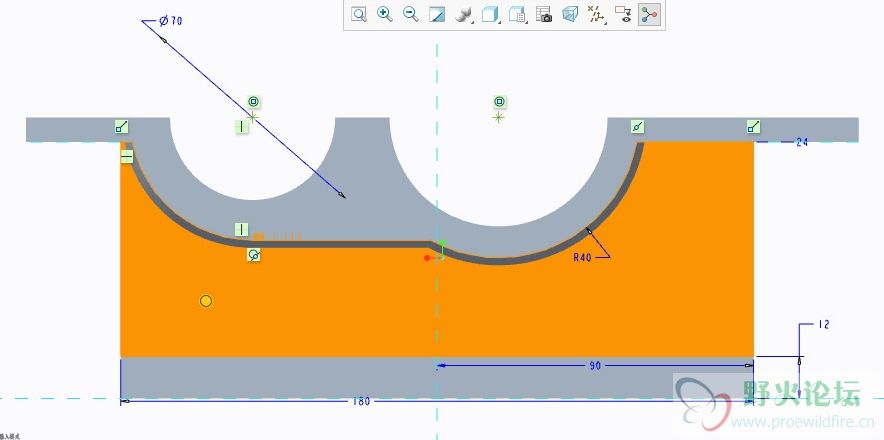The image size is (884, 440).
Task: Toggle the Annotation Display eye icon
Action: coord(623,15)
